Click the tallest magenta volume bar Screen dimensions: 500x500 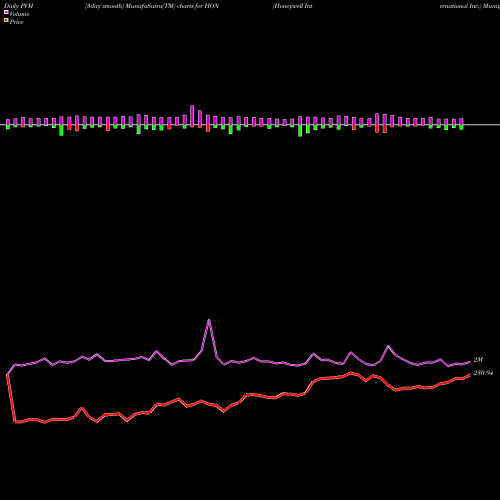[x=192, y=116]
